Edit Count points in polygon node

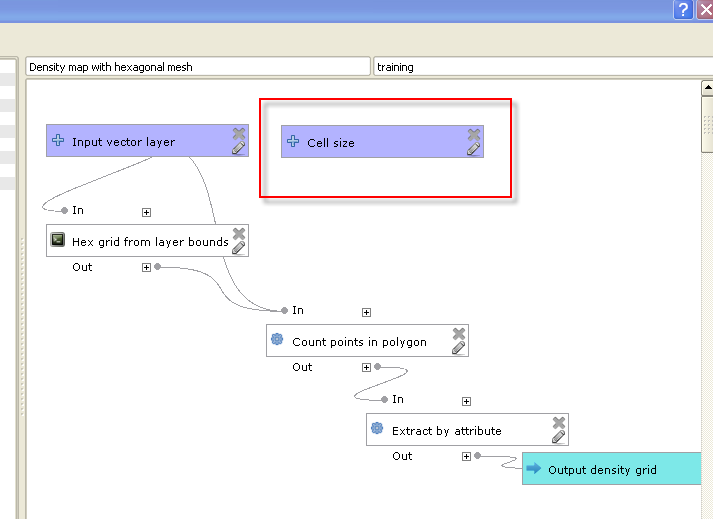pos(459,348)
